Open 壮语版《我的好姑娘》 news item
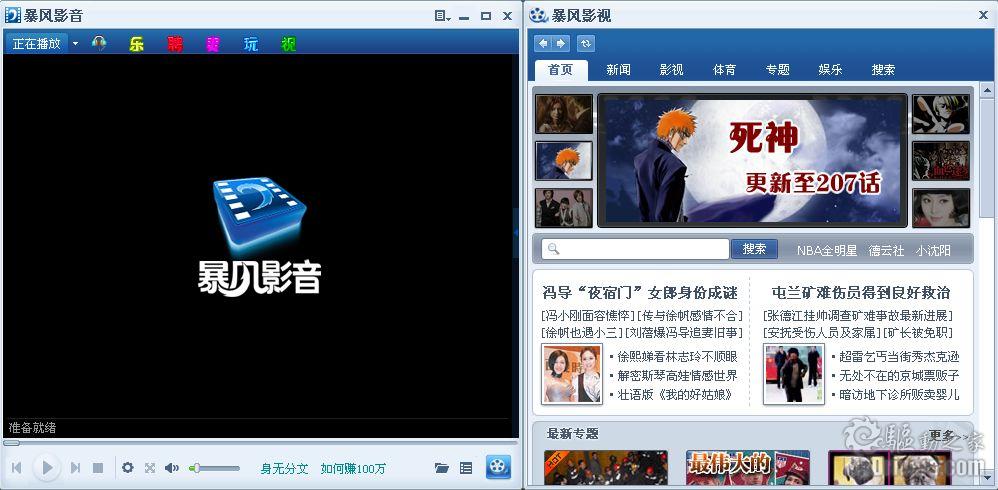Viewport: 998px width, 490px height. (675, 395)
